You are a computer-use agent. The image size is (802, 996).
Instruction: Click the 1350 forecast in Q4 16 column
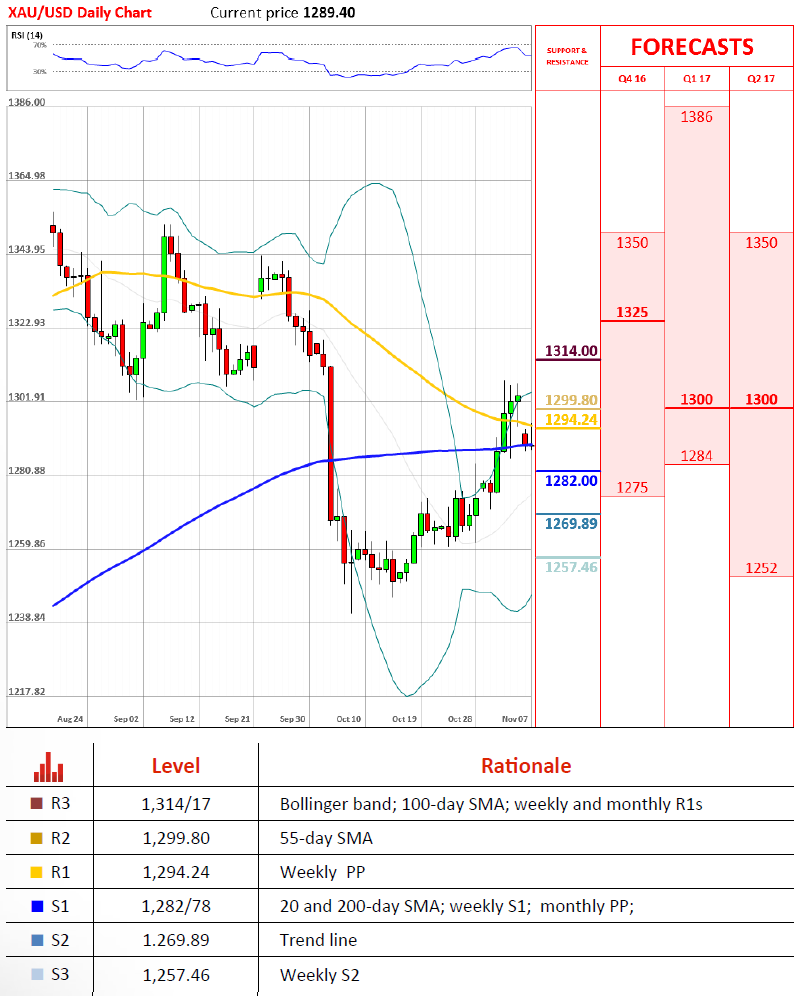[632, 243]
